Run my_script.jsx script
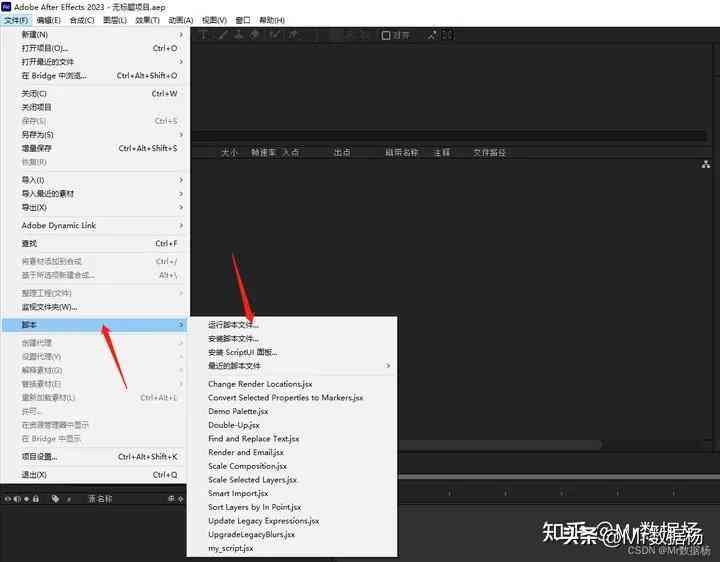Screen dimensions: 720x562 292,548
